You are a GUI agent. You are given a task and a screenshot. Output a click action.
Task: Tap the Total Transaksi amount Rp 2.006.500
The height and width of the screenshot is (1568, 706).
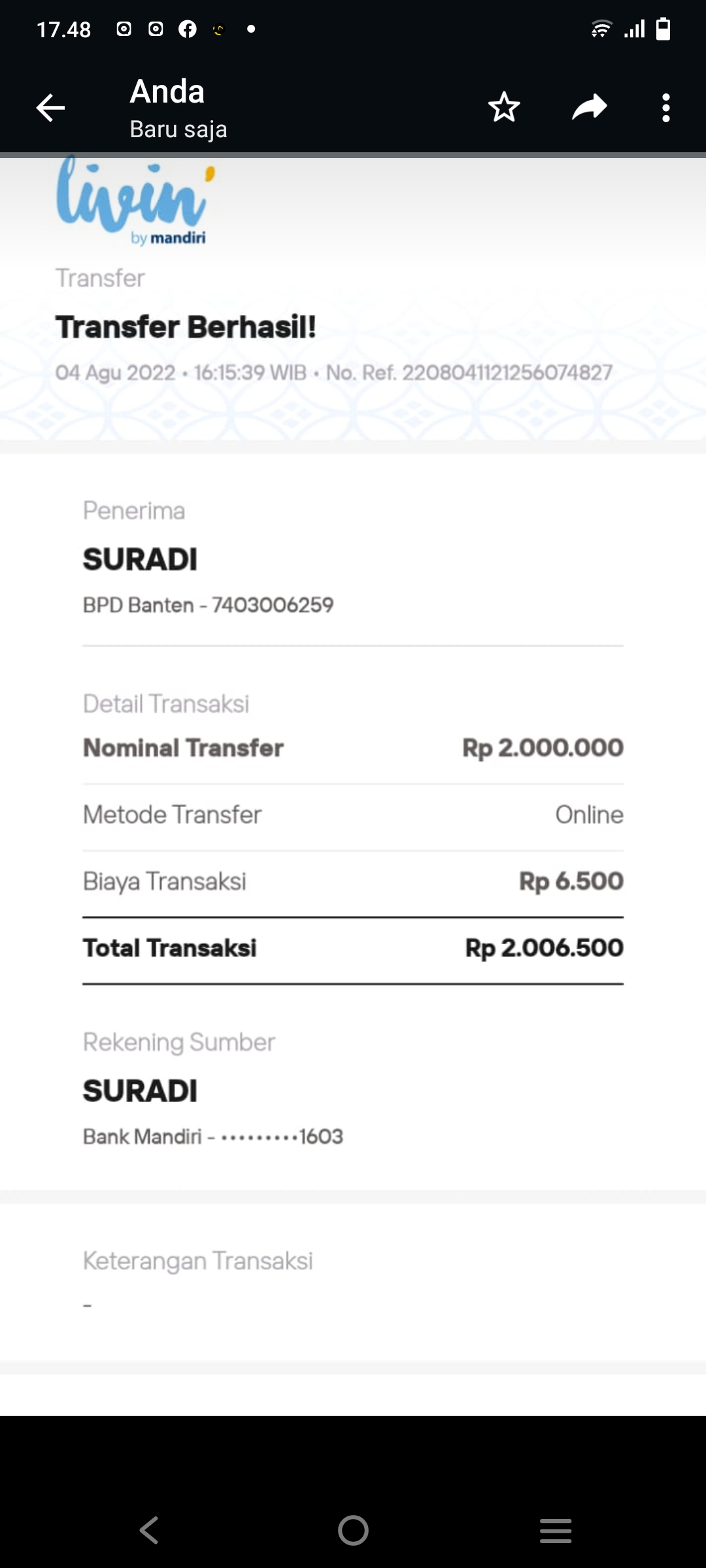point(544,948)
